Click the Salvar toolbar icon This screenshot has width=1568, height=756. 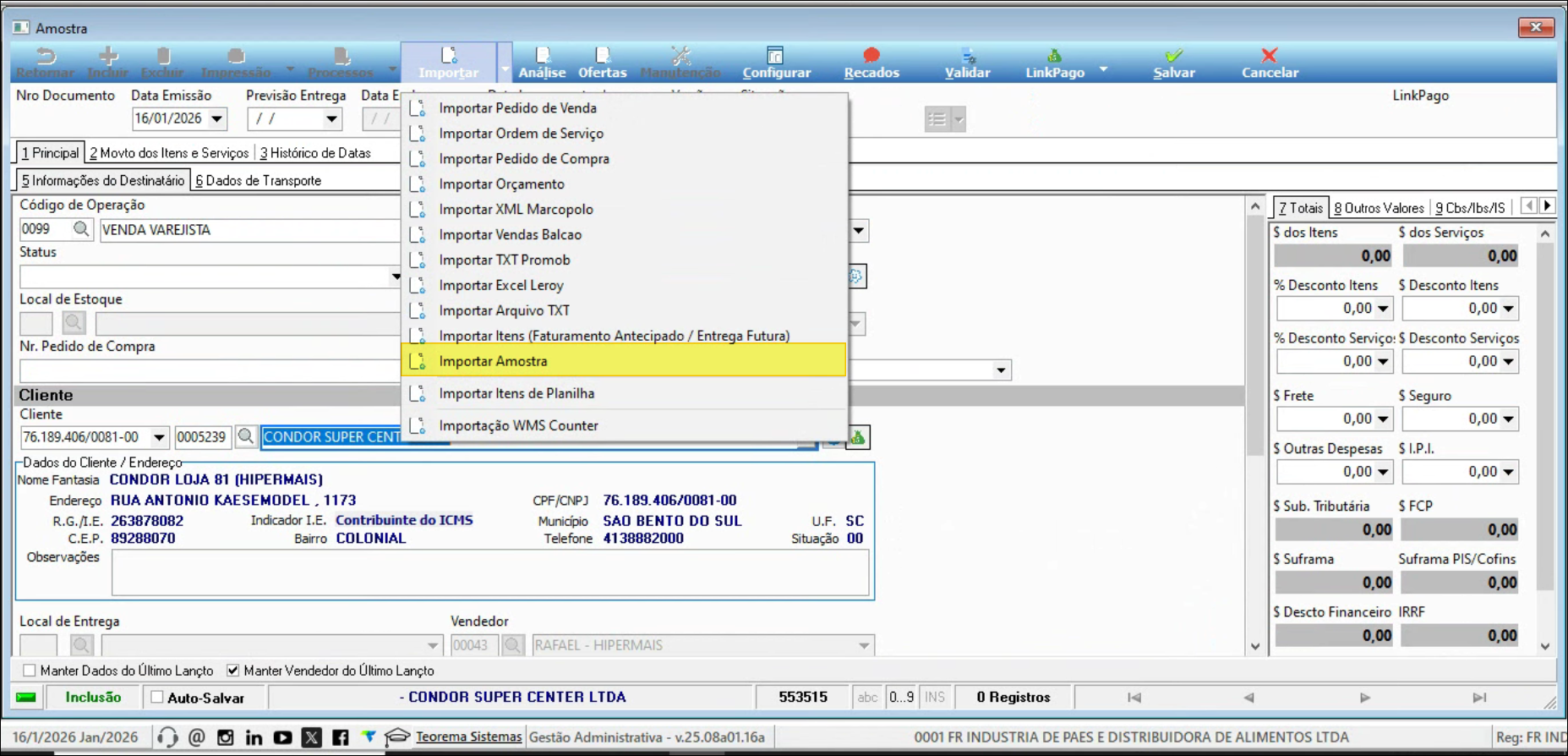[x=1173, y=57]
